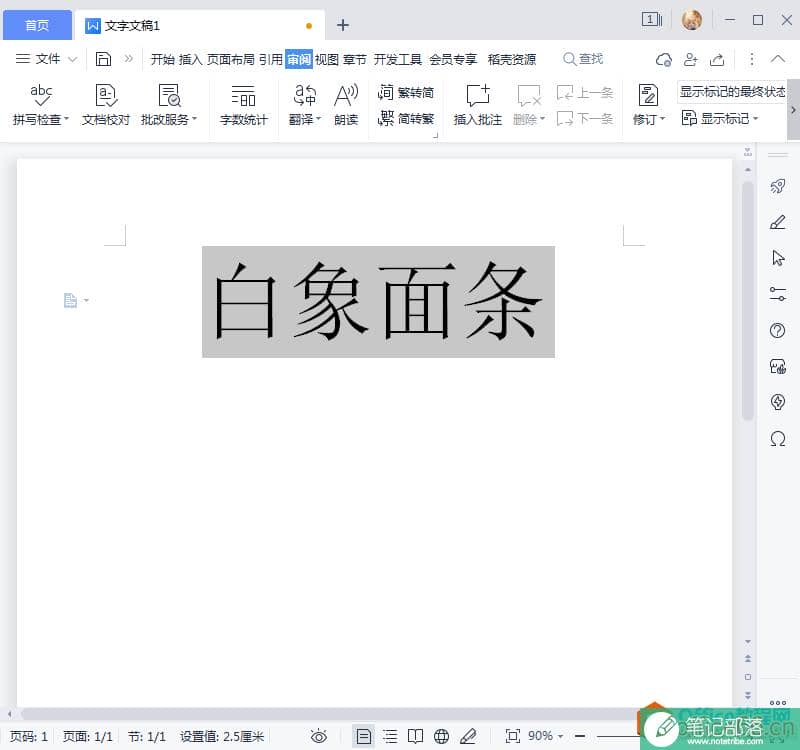Viewport: 800px width, 750px height.
Task: Expand the 修订 dropdown arrow
Action: [663, 119]
